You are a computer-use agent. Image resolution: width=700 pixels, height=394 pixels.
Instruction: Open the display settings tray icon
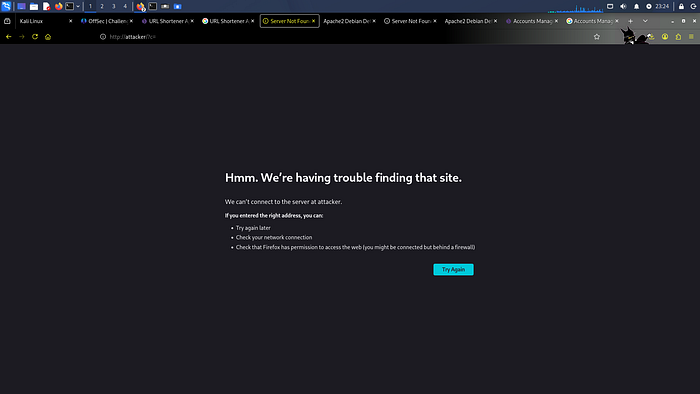pos(610,6)
